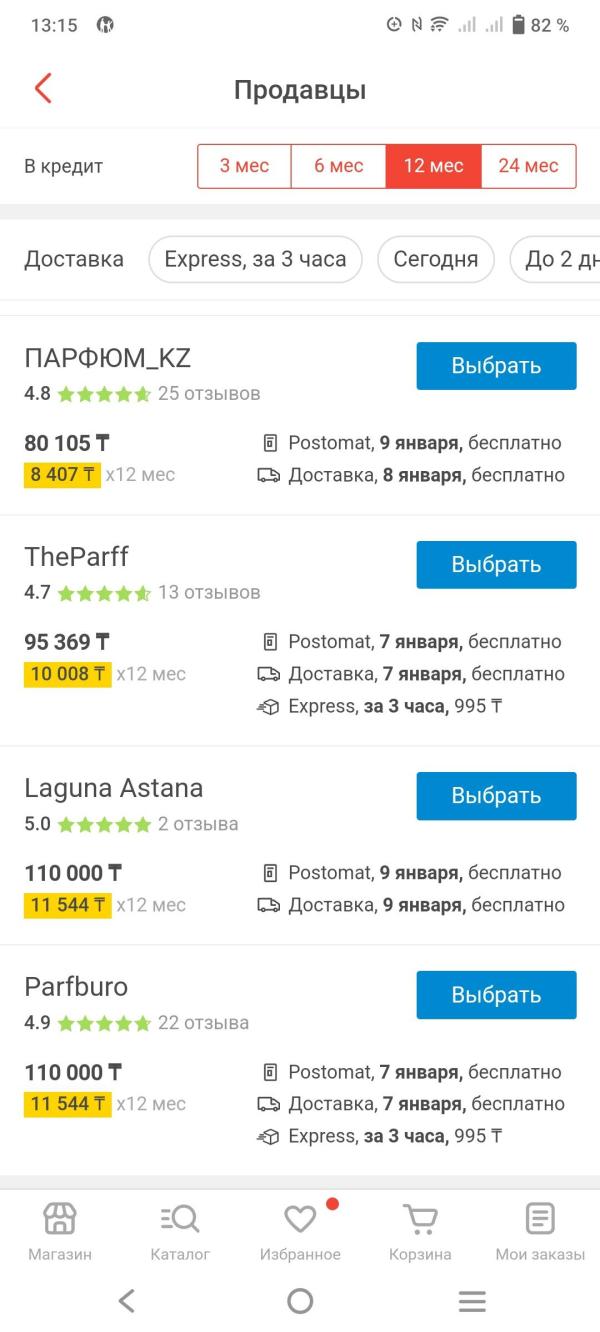This screenshot has height=1332, width=600.
Task: Choose seller ПАРФЮМ_KZ with Выбрать button
Action: 496,366
